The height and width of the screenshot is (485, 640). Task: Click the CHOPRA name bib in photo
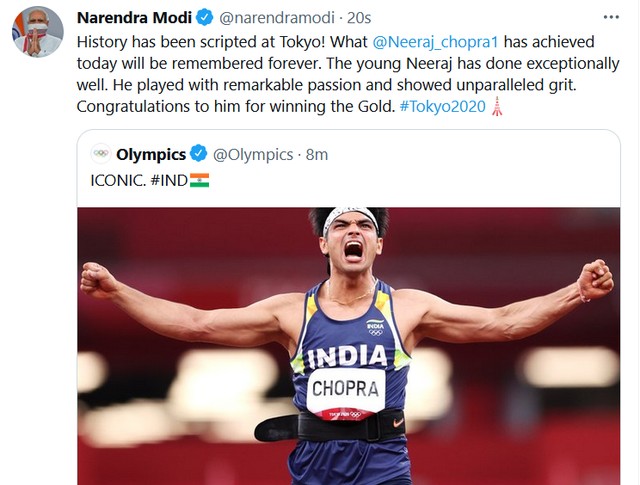345,389
